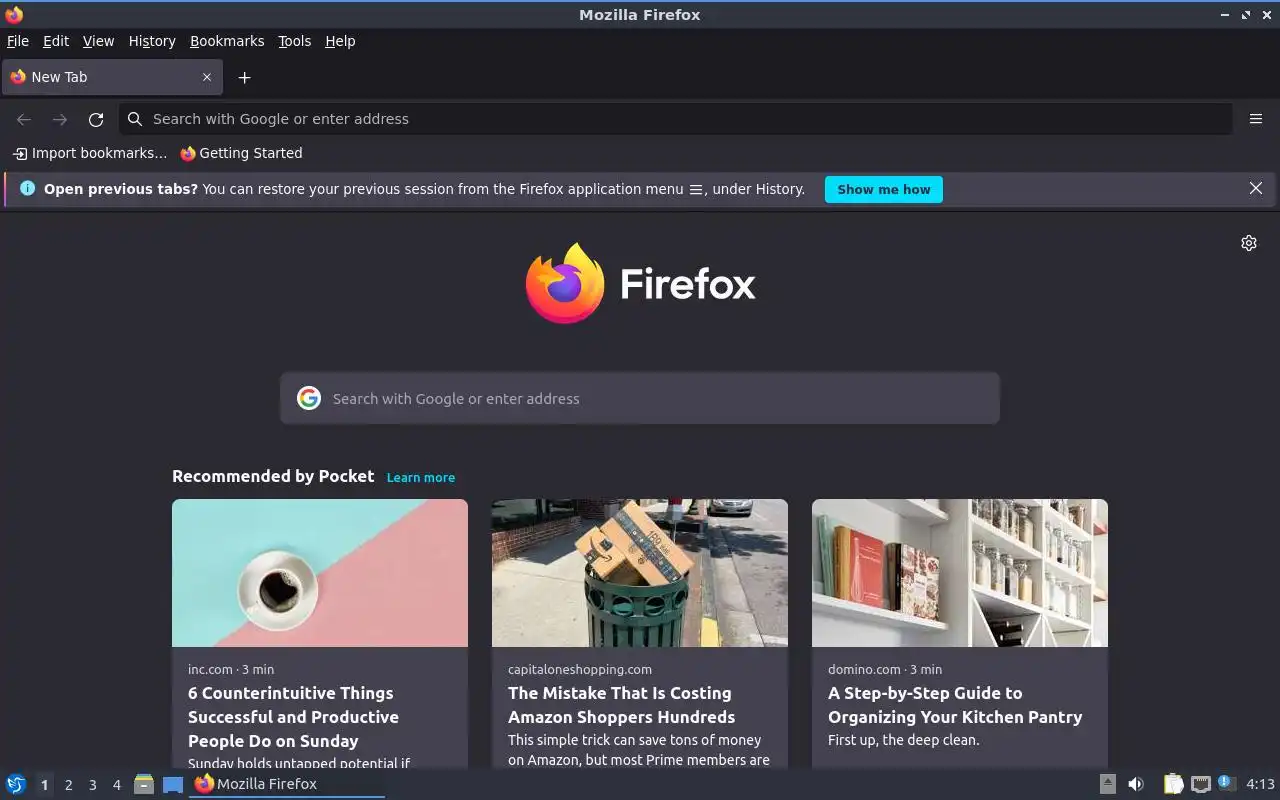The image size is (1280, 800).
Task: Click the volume speaker tray icon
Action: (1136, 784)
